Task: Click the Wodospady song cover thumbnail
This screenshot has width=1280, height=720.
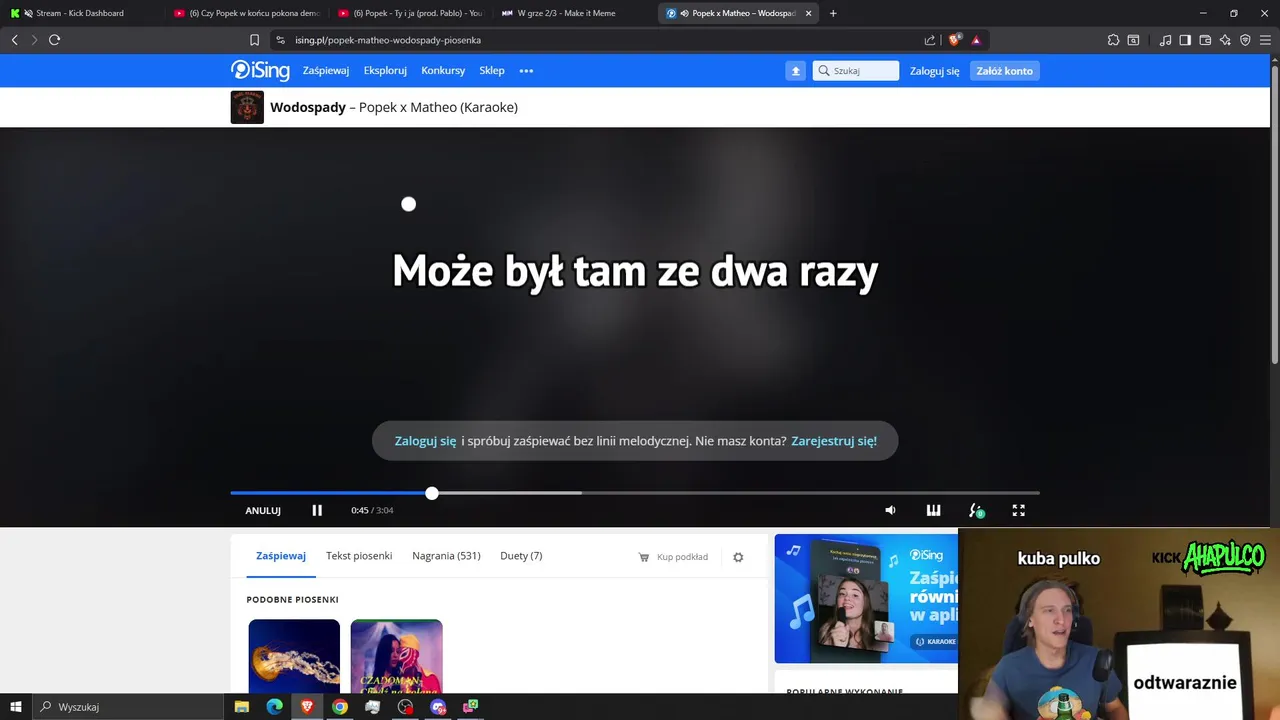Action: [x=247, y=107]
